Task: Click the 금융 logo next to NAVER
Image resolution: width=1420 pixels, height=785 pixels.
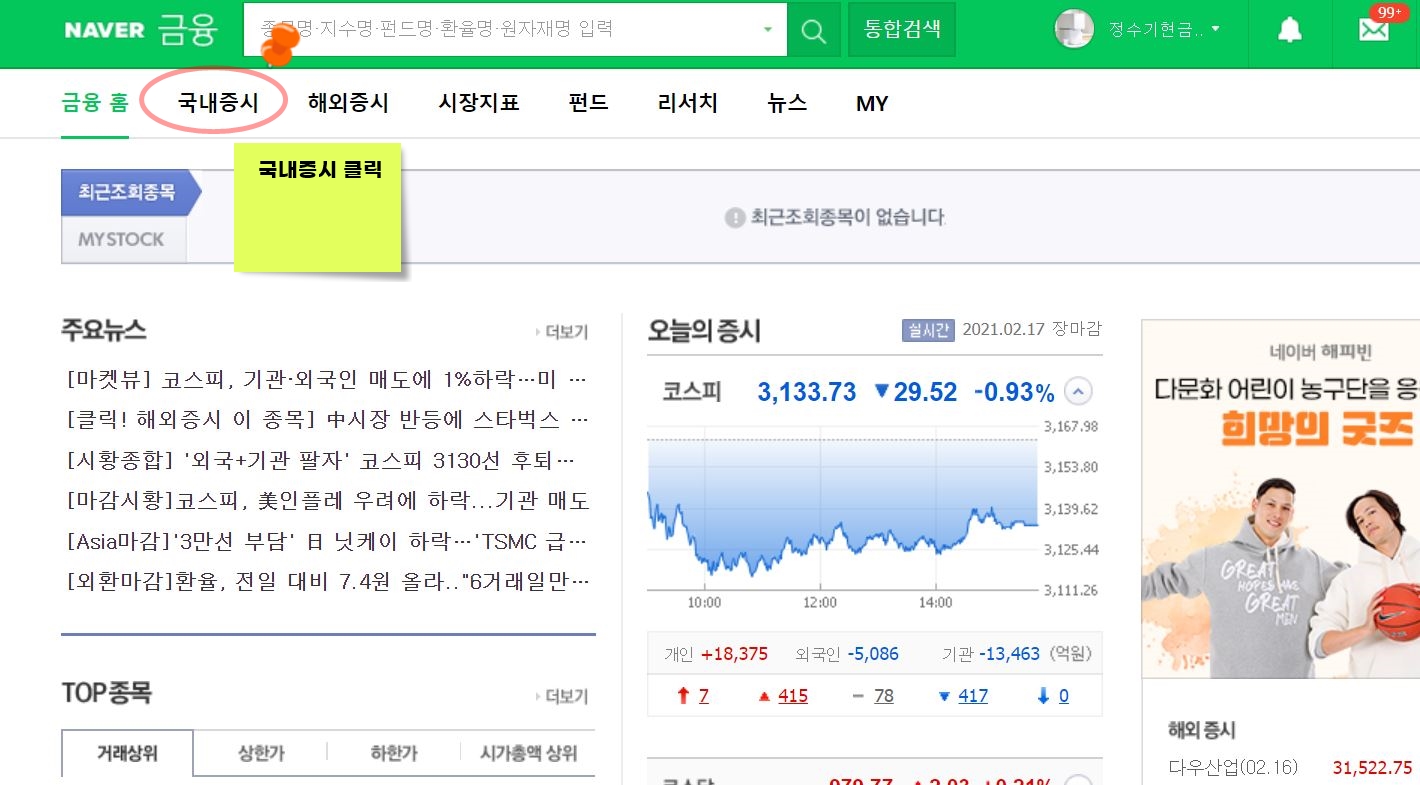Action: pos(188,30)
